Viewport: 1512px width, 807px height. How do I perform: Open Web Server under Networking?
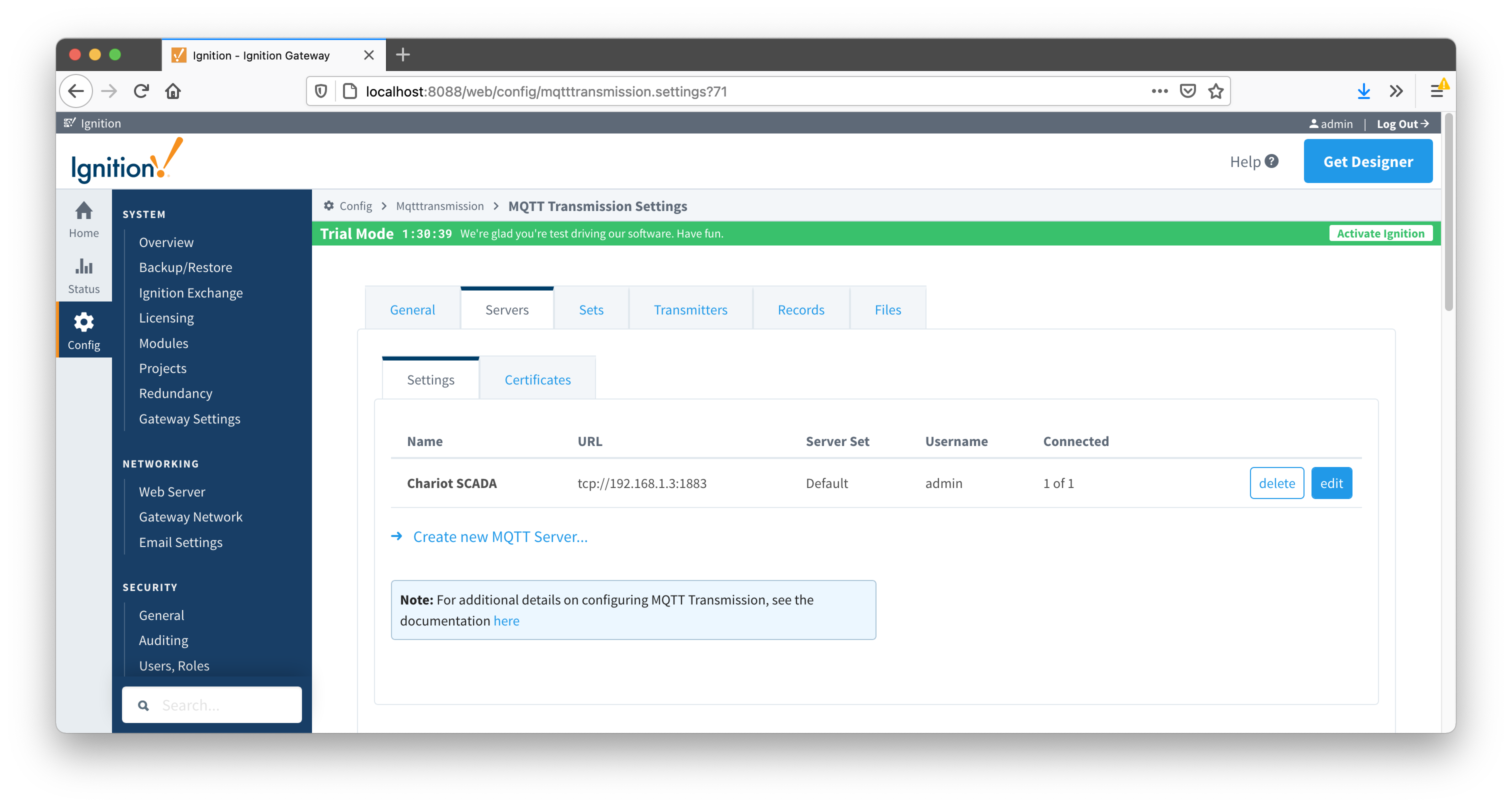[172, 492]
